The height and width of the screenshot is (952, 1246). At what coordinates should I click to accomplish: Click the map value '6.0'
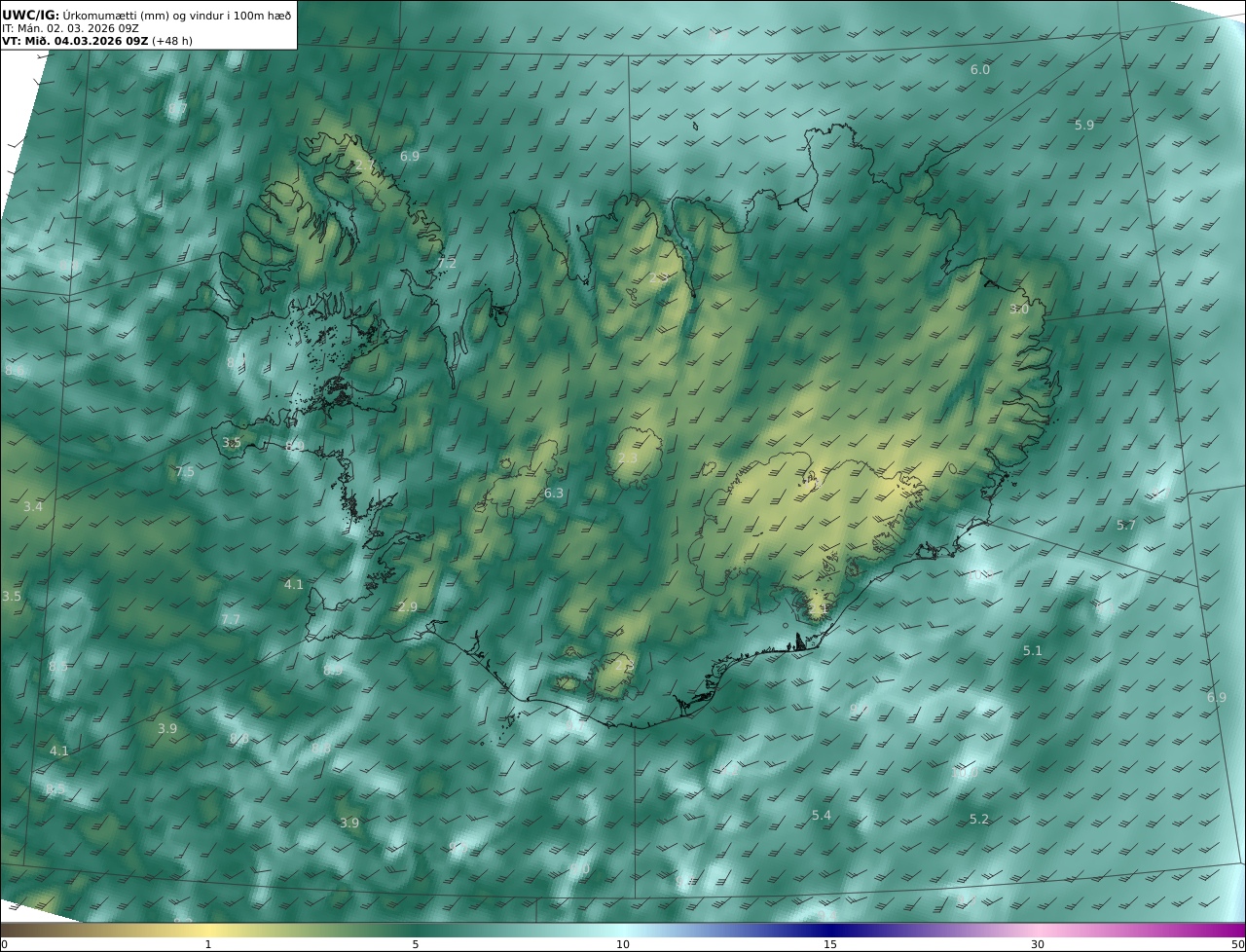coord(980,70)
